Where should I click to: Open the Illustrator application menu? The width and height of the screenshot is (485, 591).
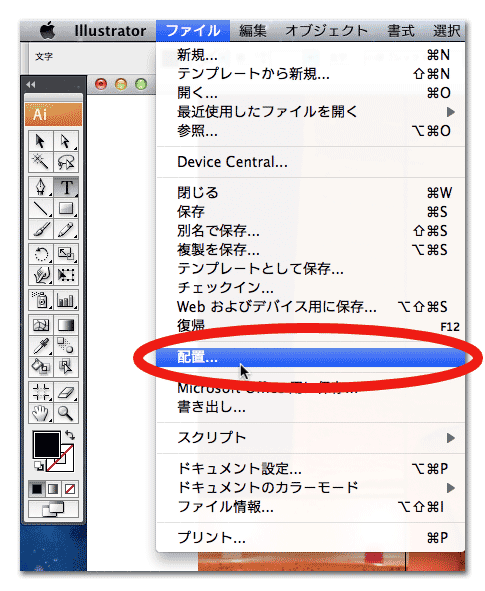tap(110, 31)
